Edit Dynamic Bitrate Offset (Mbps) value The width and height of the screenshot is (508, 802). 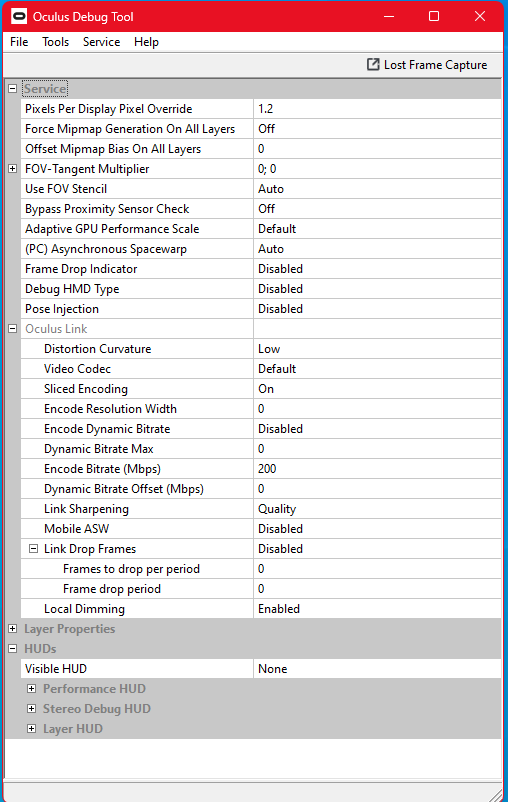pyautogui.click(x=377, y=488)
